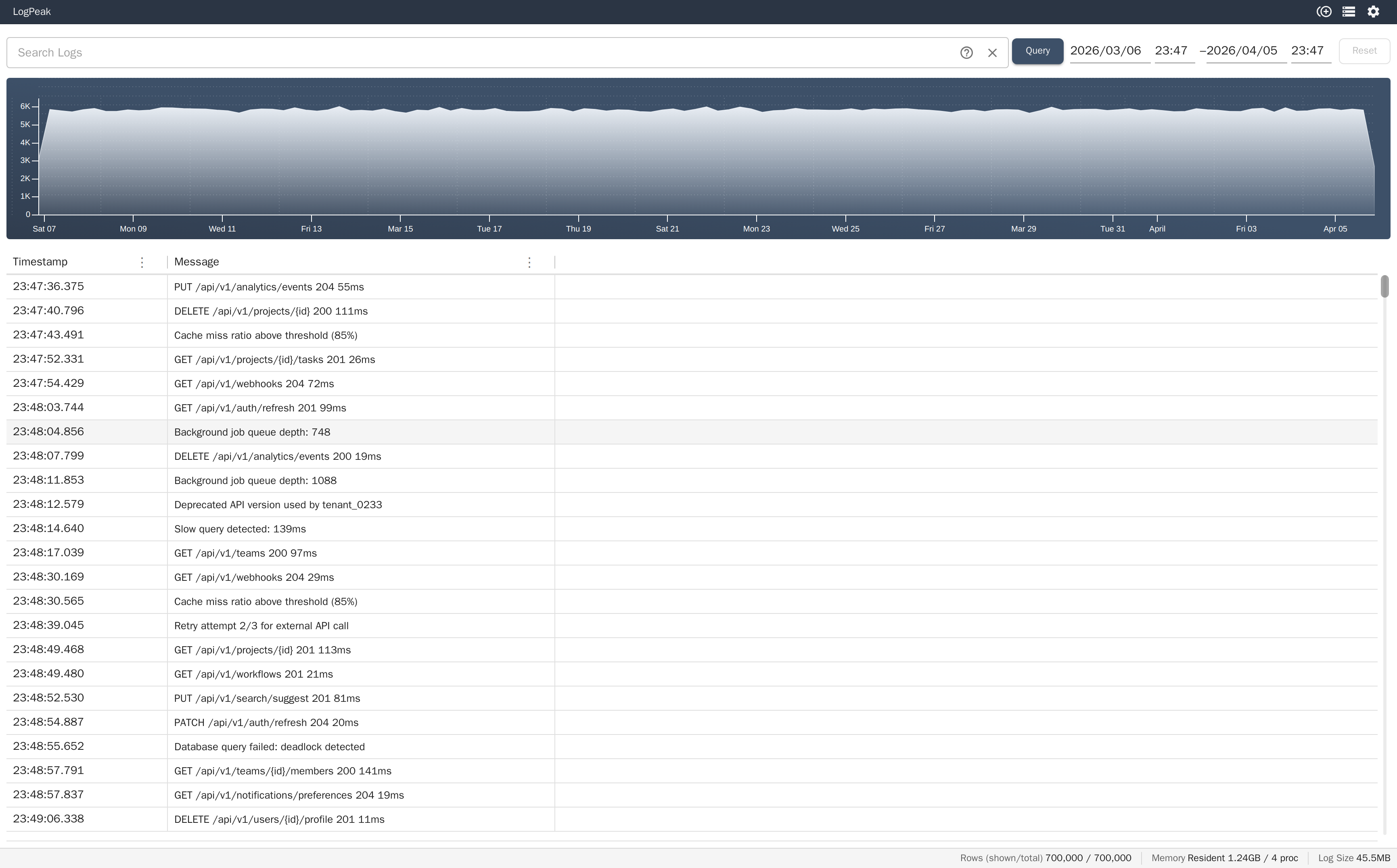Click the Mar 15 label on histogram axis
The width and height of the screenshot is (1397, 868).
400,228
